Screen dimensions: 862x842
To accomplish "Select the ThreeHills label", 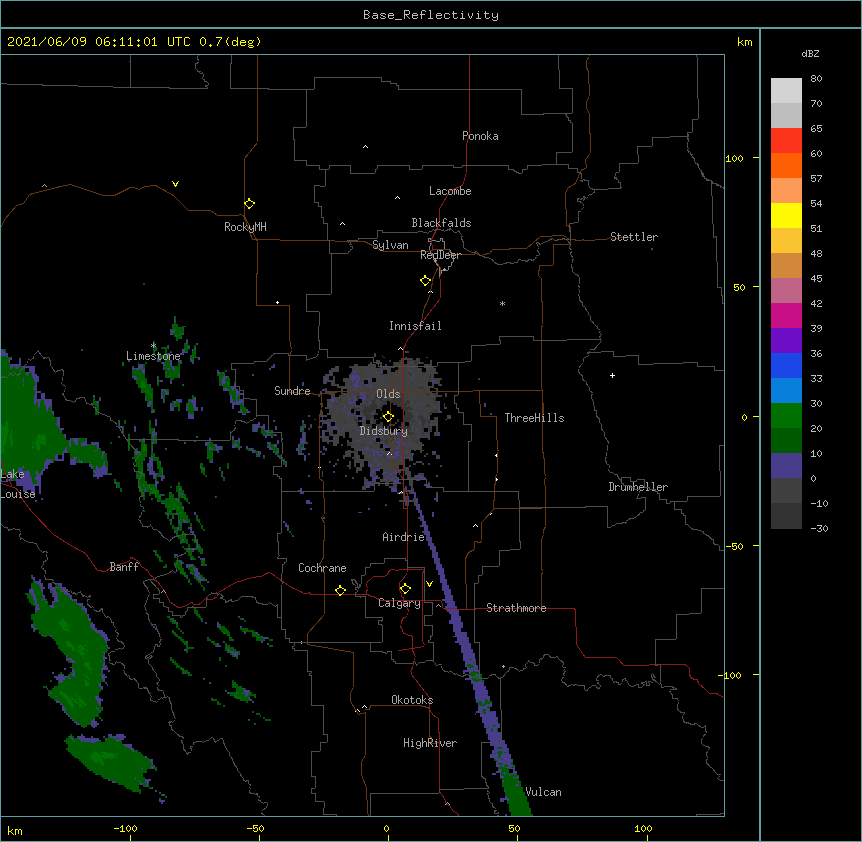I will click(x=534, y=418).
